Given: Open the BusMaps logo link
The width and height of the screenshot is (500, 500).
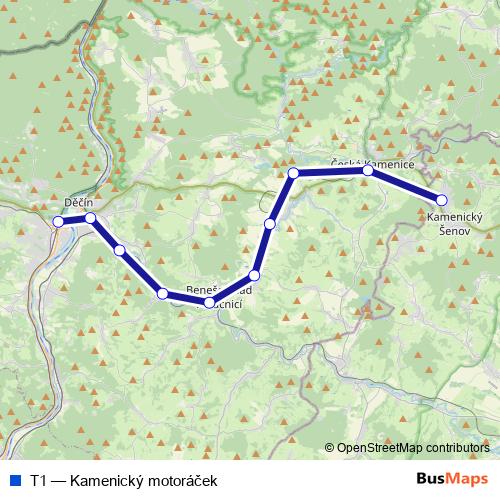Looking at the screenshot, I should point(452,479).
